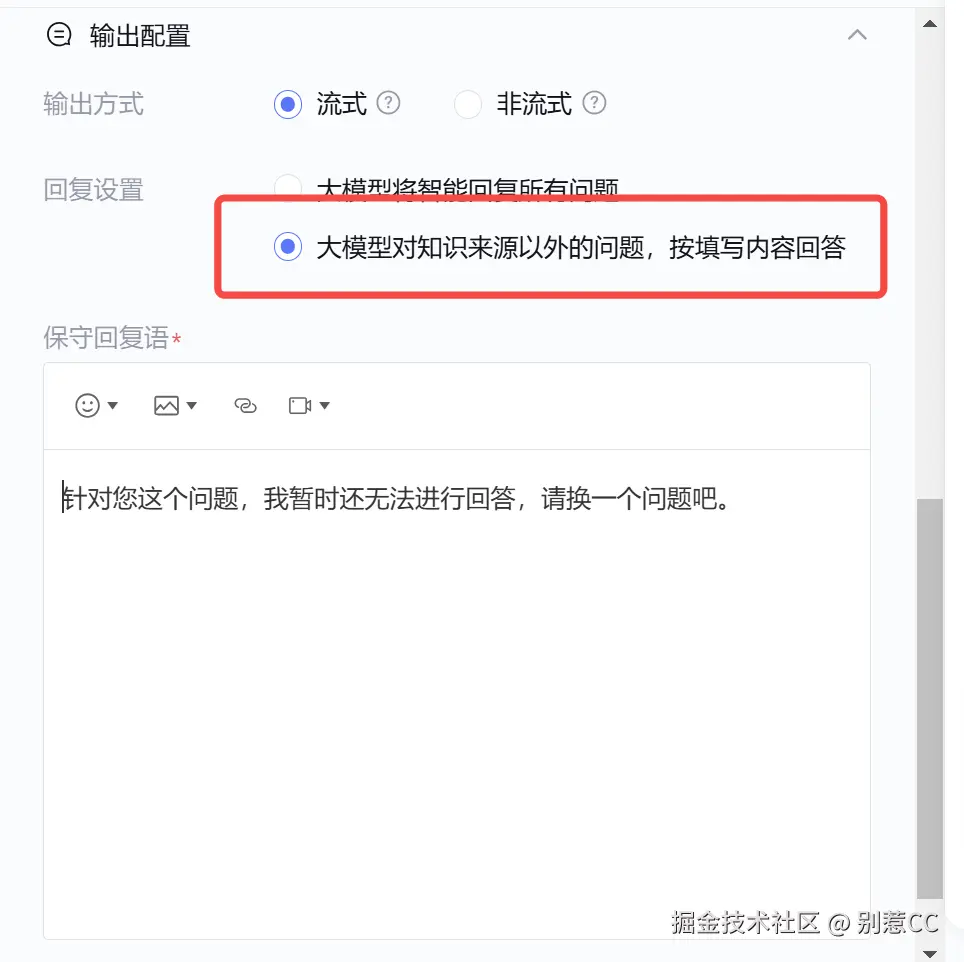Open the emoji picker icon
The height and width of the screenshot is (962, 964).
87,406
